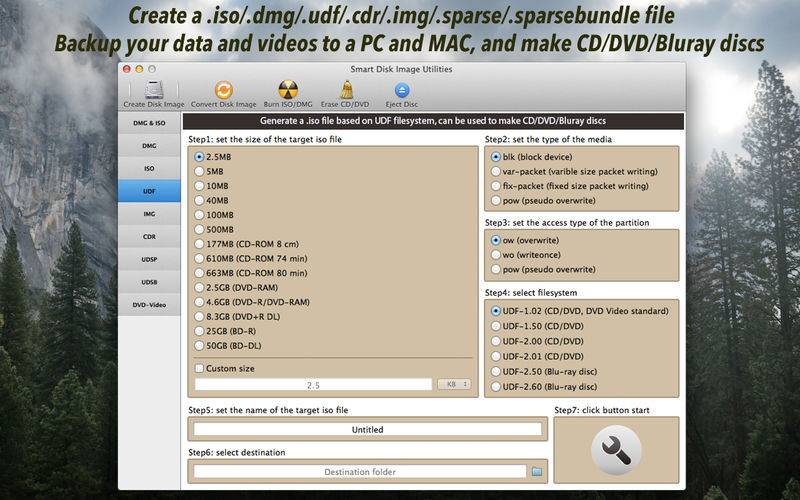Select the UDF sidebar tab
The height and width of the screenshot is (500, 800).
point(149,191)
